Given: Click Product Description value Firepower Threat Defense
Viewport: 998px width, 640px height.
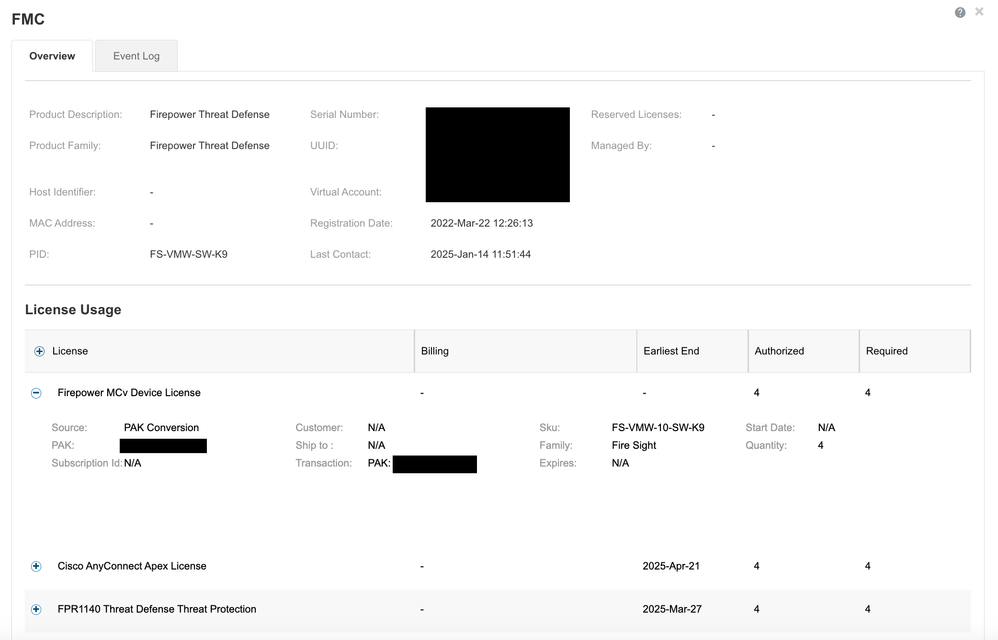Looking at the screenshot, I should (209, 115).
